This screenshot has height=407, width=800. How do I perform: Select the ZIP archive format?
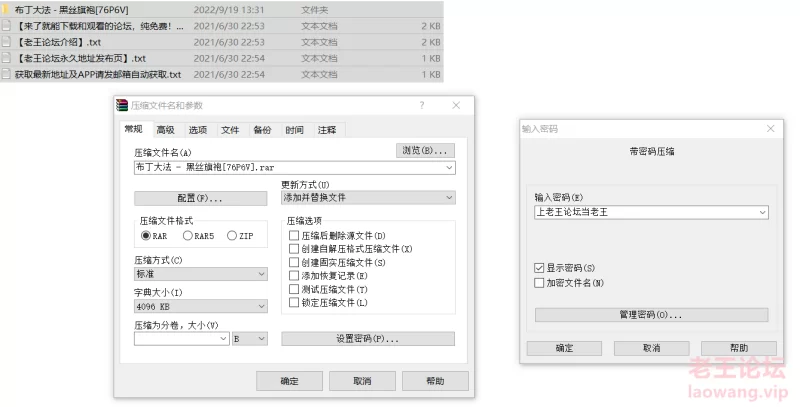point(232,236)
